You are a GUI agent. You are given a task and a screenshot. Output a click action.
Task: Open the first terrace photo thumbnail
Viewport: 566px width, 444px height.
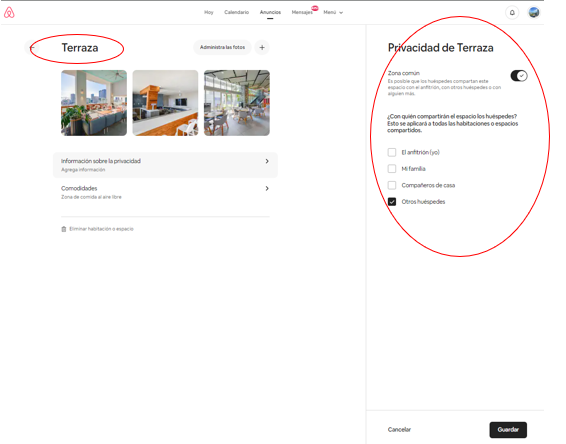coord(94,103)
